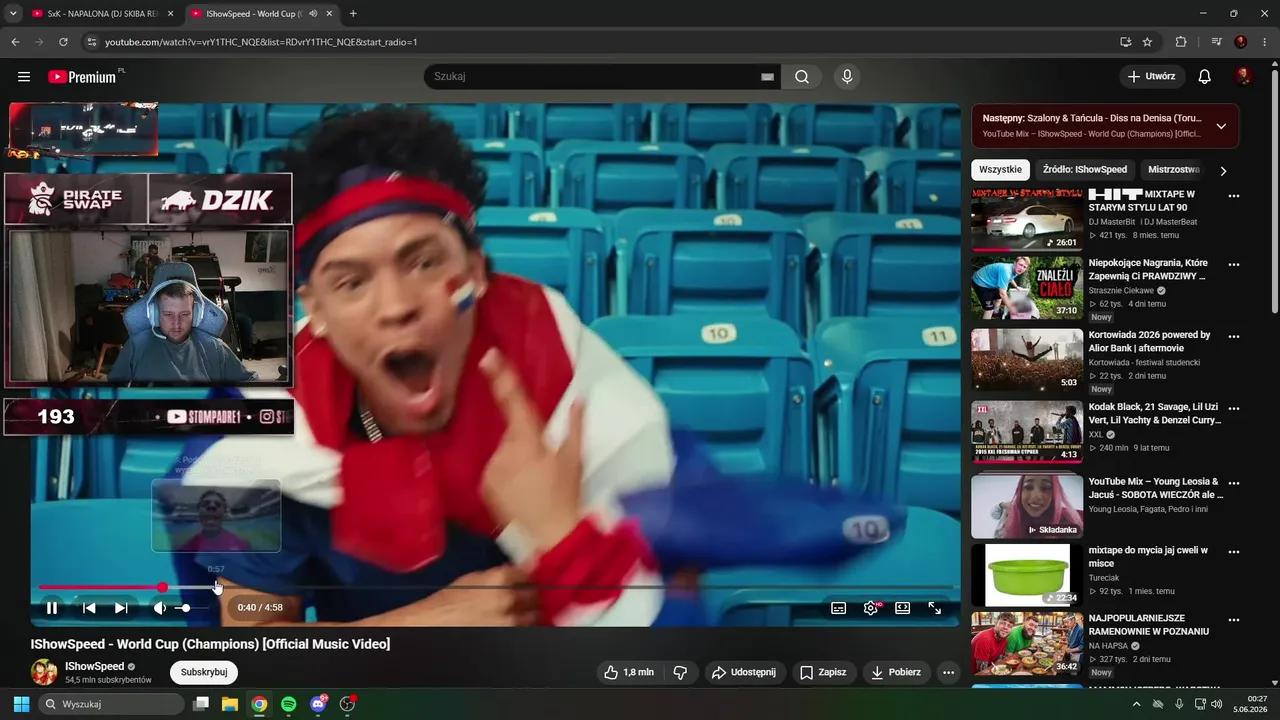Viewport: 1280px width, 720px height.
Task: Play the Kortowiada 2026 aftermovie thumbnail
Action: click(x=1027, y=360)
